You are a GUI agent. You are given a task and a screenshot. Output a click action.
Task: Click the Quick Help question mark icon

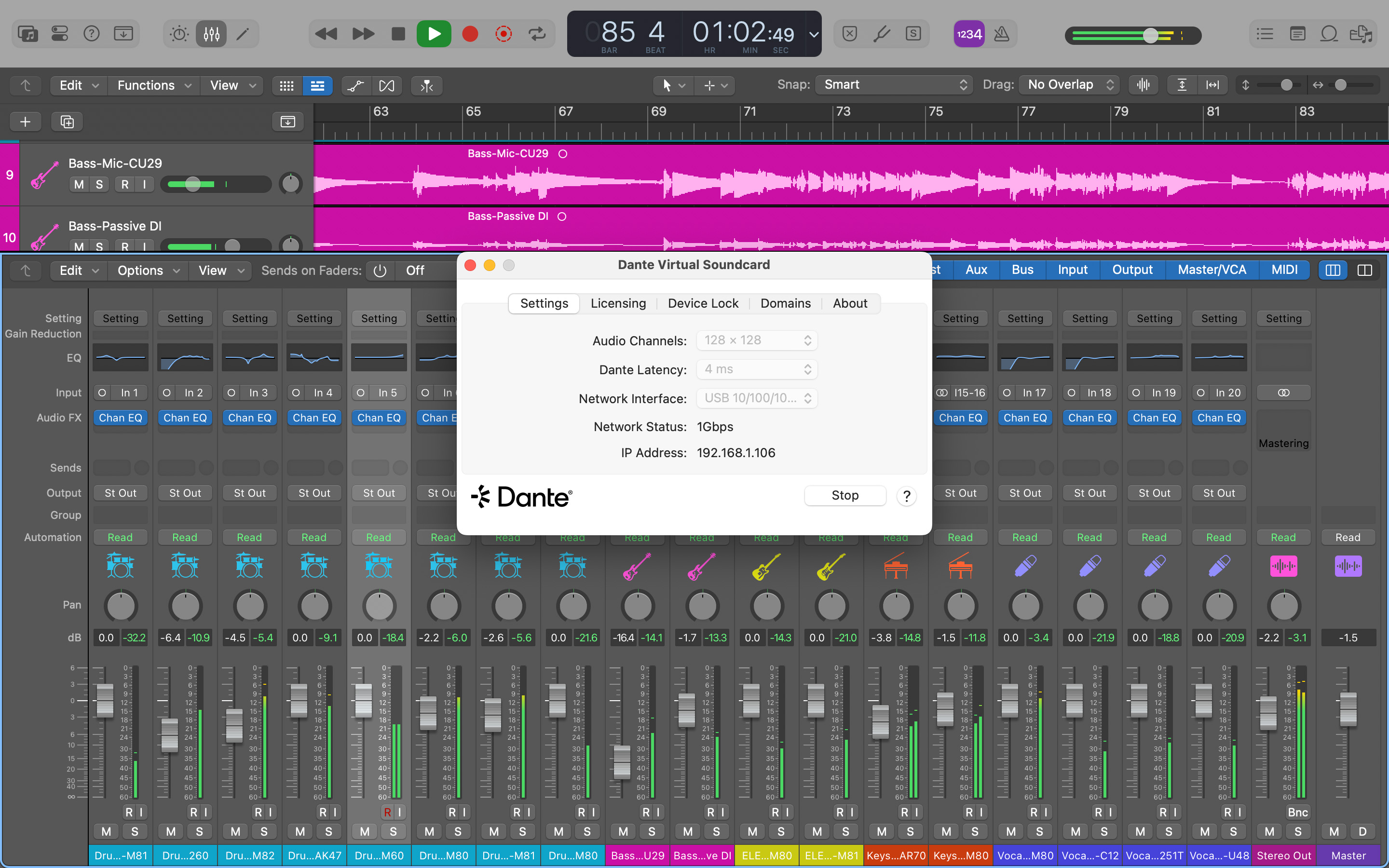pos(91,34)
